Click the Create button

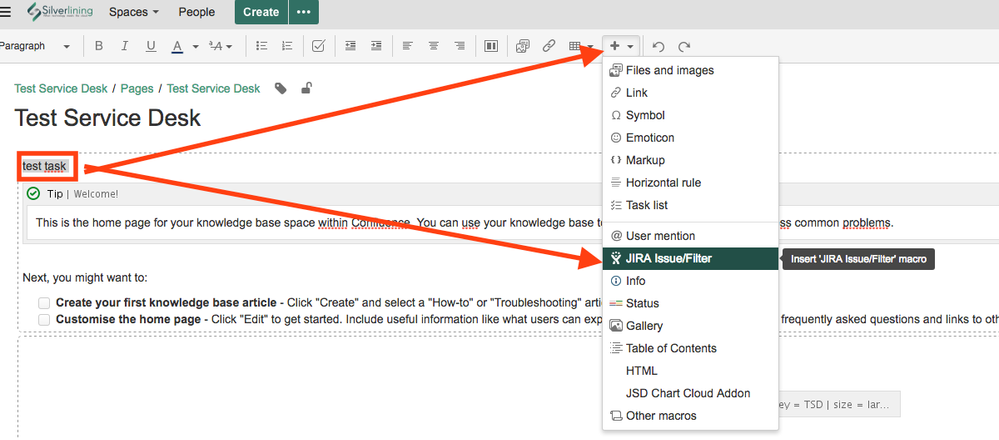pyautogui.click(x=261, y=12)
